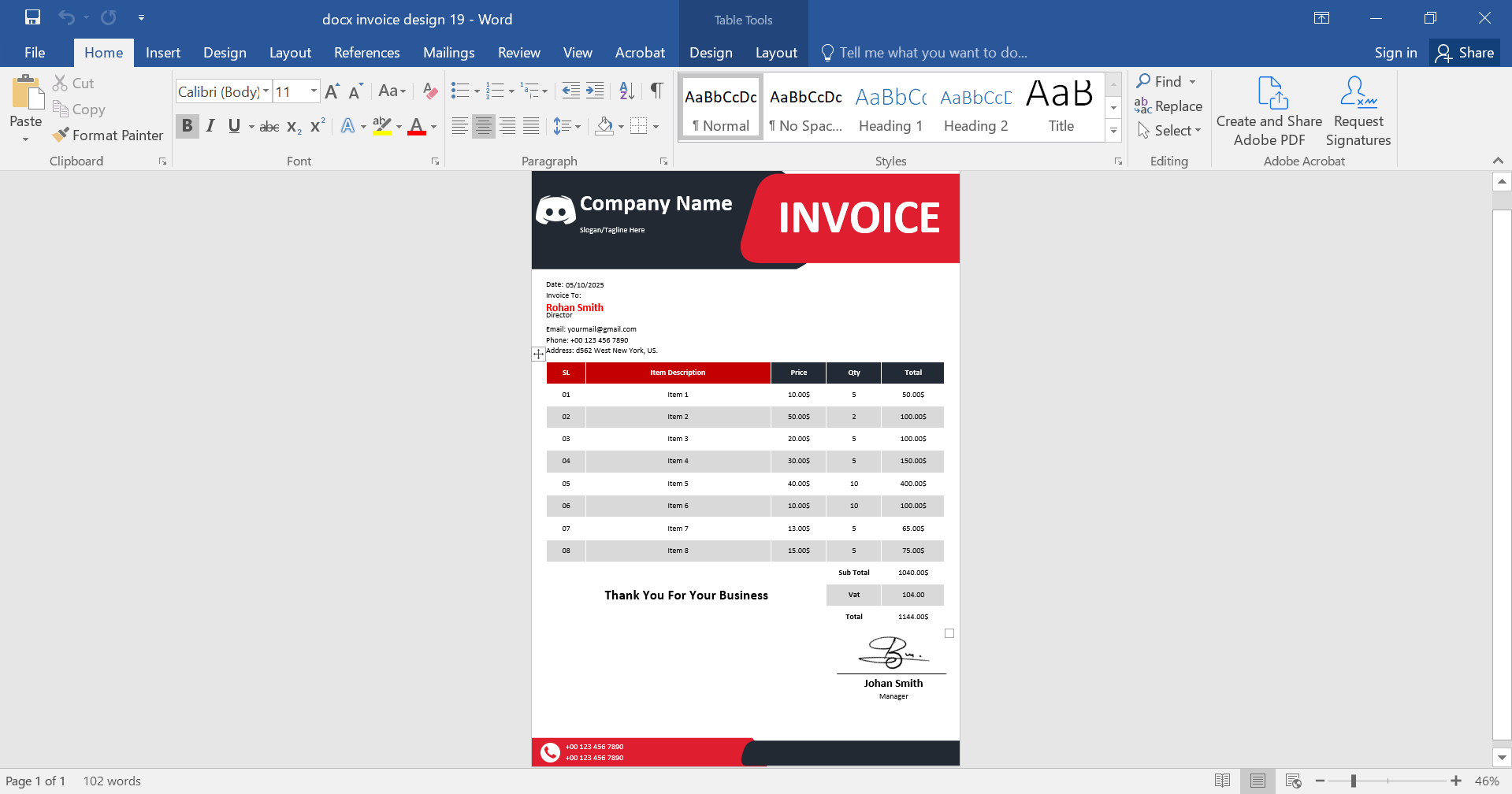Open the Clear All Formatting tool
Viewport: 1512px width, 794px height.
point(429,91)
